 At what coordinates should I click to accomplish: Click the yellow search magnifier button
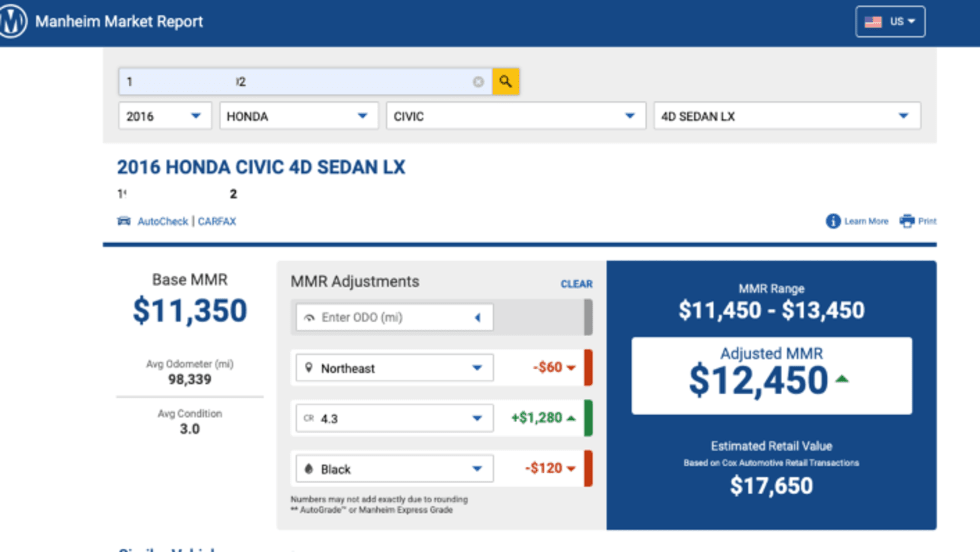click(x=506, y=82)
